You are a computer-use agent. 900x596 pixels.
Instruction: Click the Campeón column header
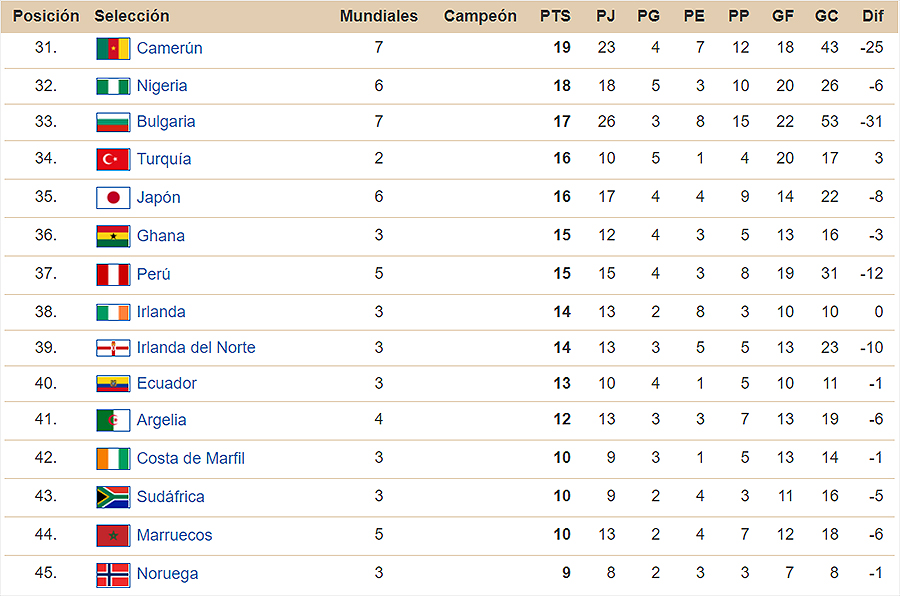[480, 16]
